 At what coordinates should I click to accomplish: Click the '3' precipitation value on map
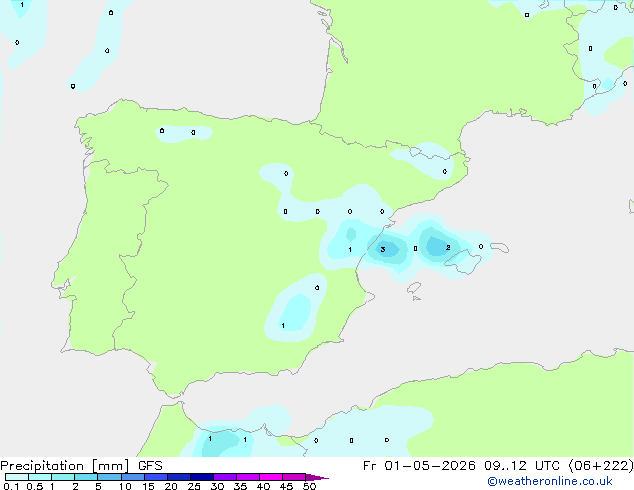[383, 249]
